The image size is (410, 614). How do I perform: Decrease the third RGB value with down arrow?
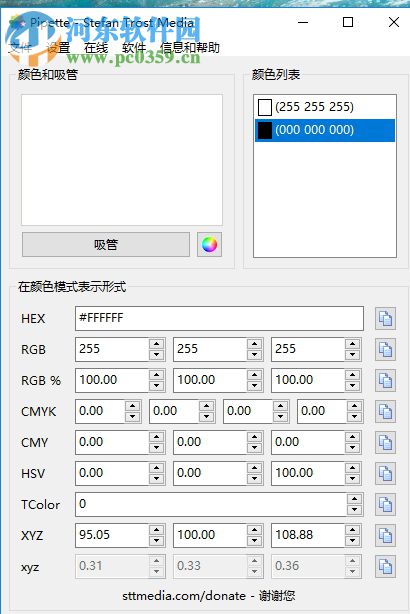tap(352, 354)
